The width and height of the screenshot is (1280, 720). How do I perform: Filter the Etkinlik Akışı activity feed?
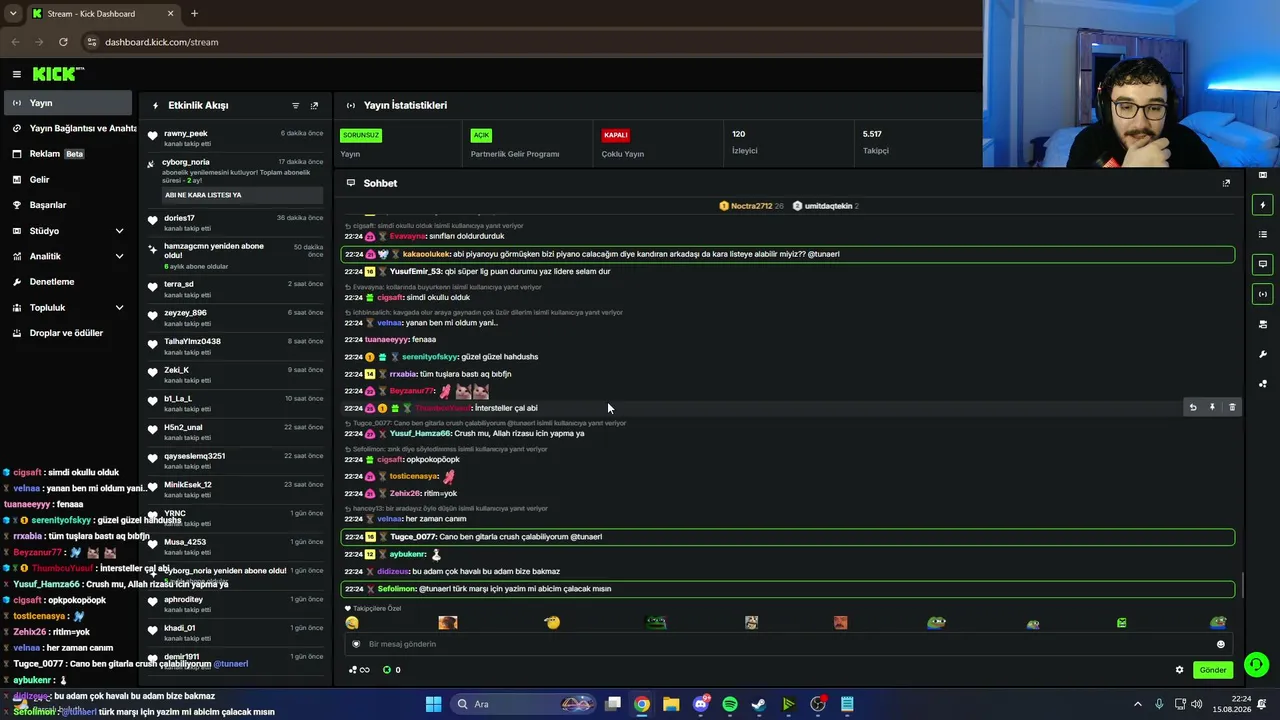click(295, 105)
